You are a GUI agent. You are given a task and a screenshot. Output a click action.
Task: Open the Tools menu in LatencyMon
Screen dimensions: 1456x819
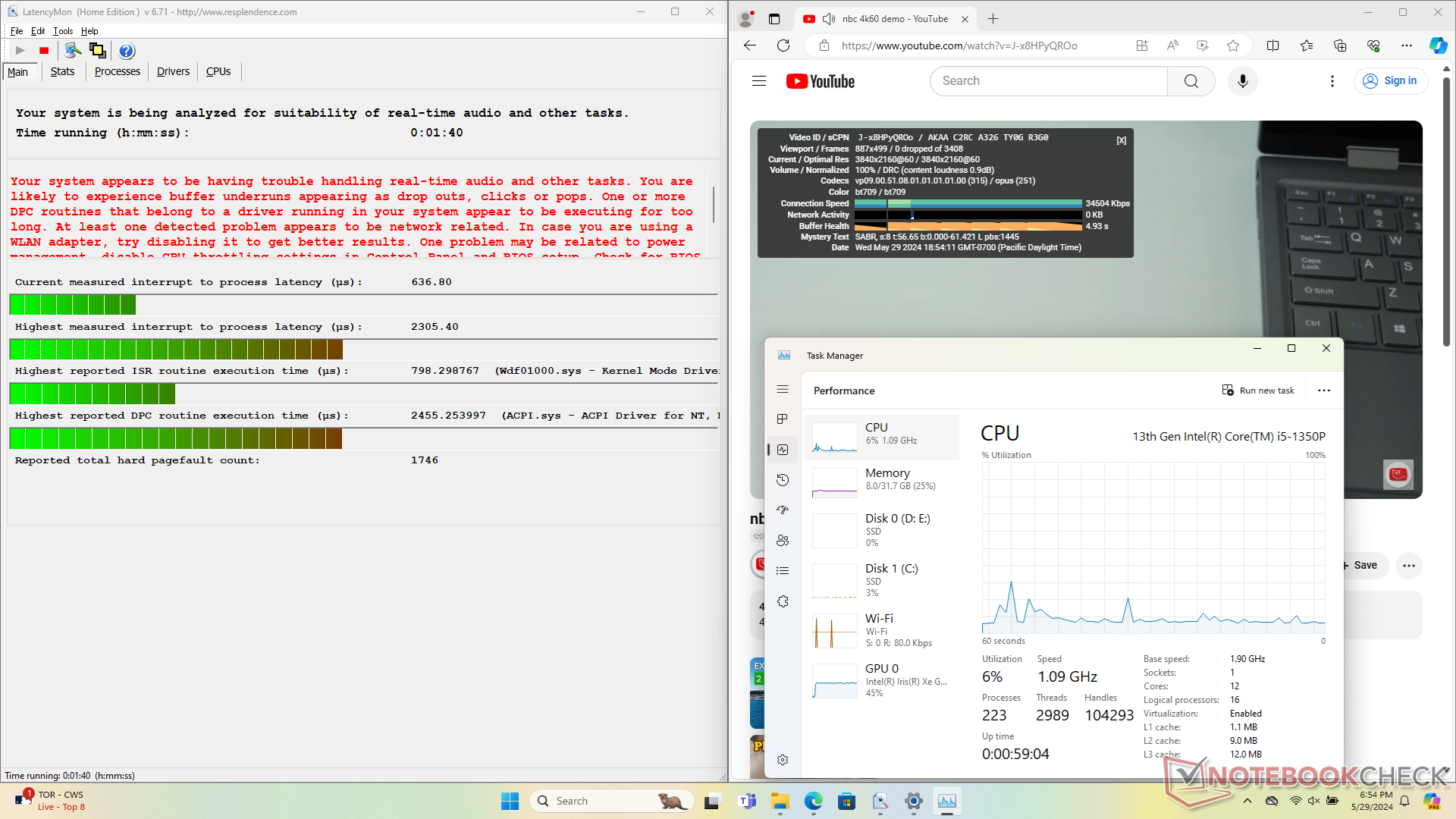click(x=63, y=31)
